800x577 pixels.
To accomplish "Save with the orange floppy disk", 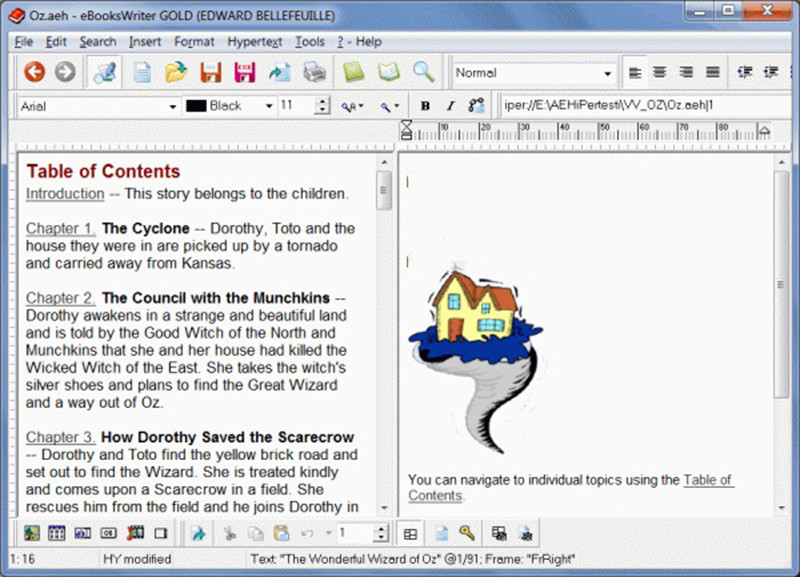I will (x=210, y=72).
